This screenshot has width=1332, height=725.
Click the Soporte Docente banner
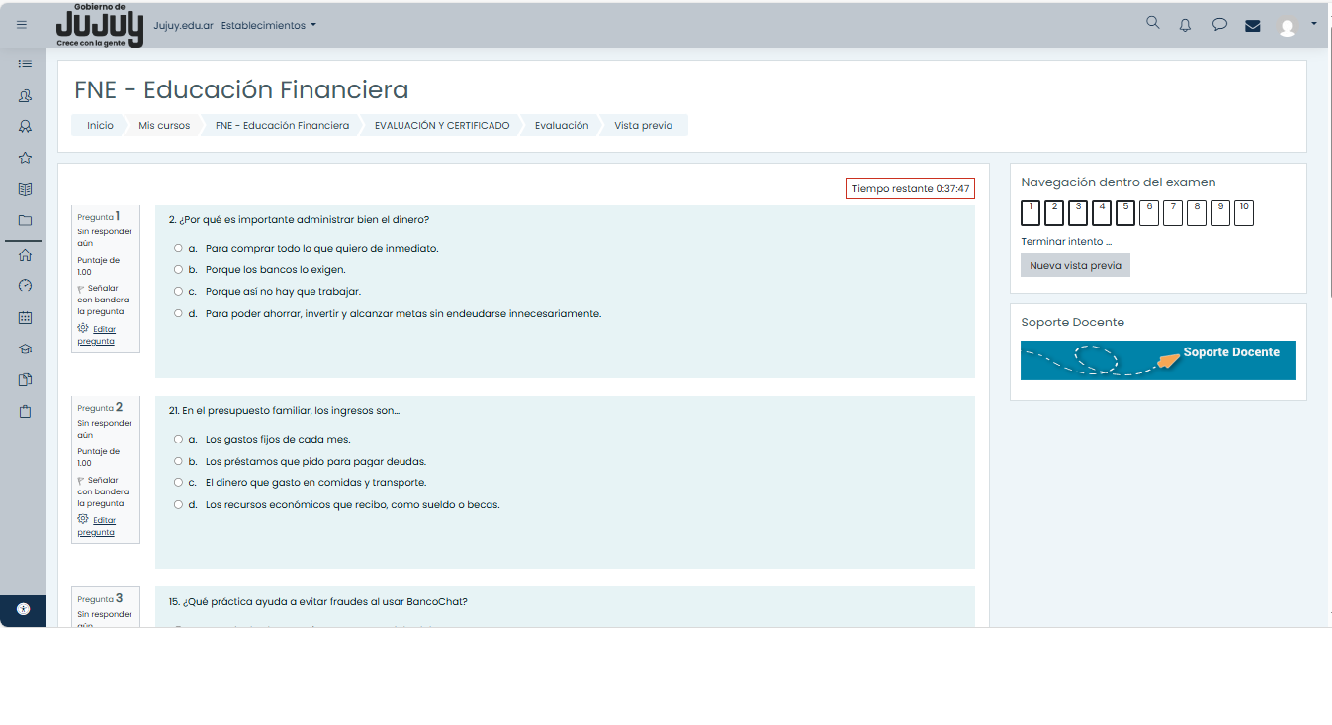tap(1158, 360)
